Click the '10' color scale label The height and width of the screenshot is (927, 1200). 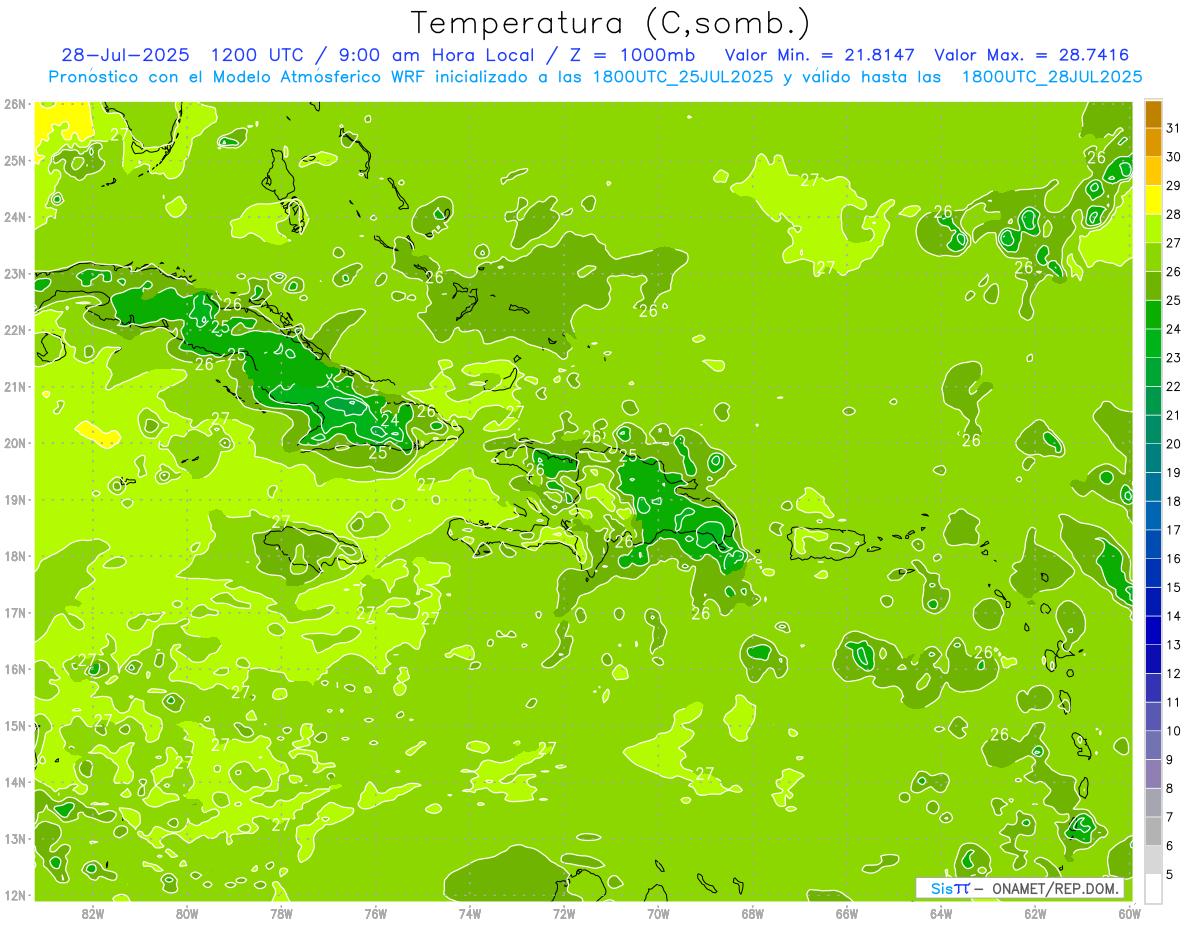pos(1174,731)
